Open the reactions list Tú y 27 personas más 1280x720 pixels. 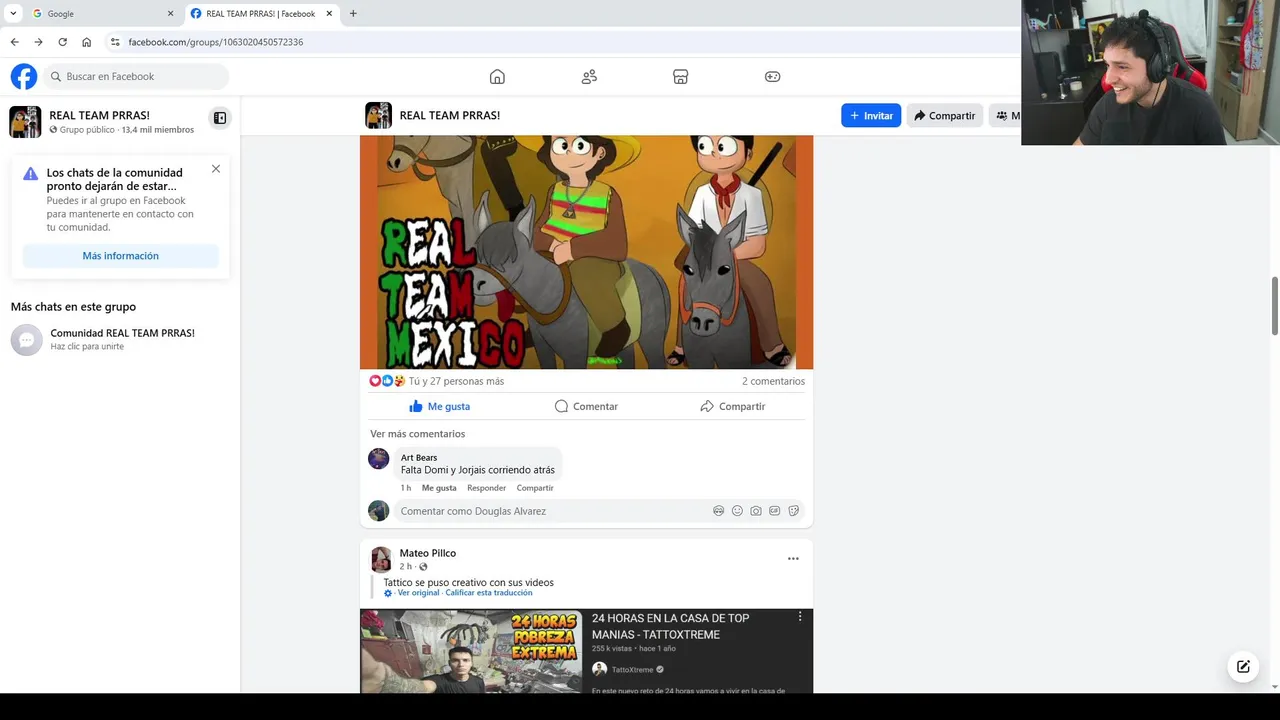456,381
